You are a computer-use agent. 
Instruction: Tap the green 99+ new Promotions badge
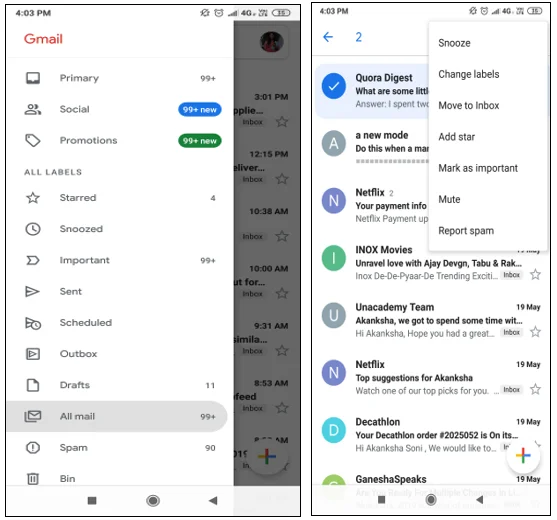tap(200, 141)
